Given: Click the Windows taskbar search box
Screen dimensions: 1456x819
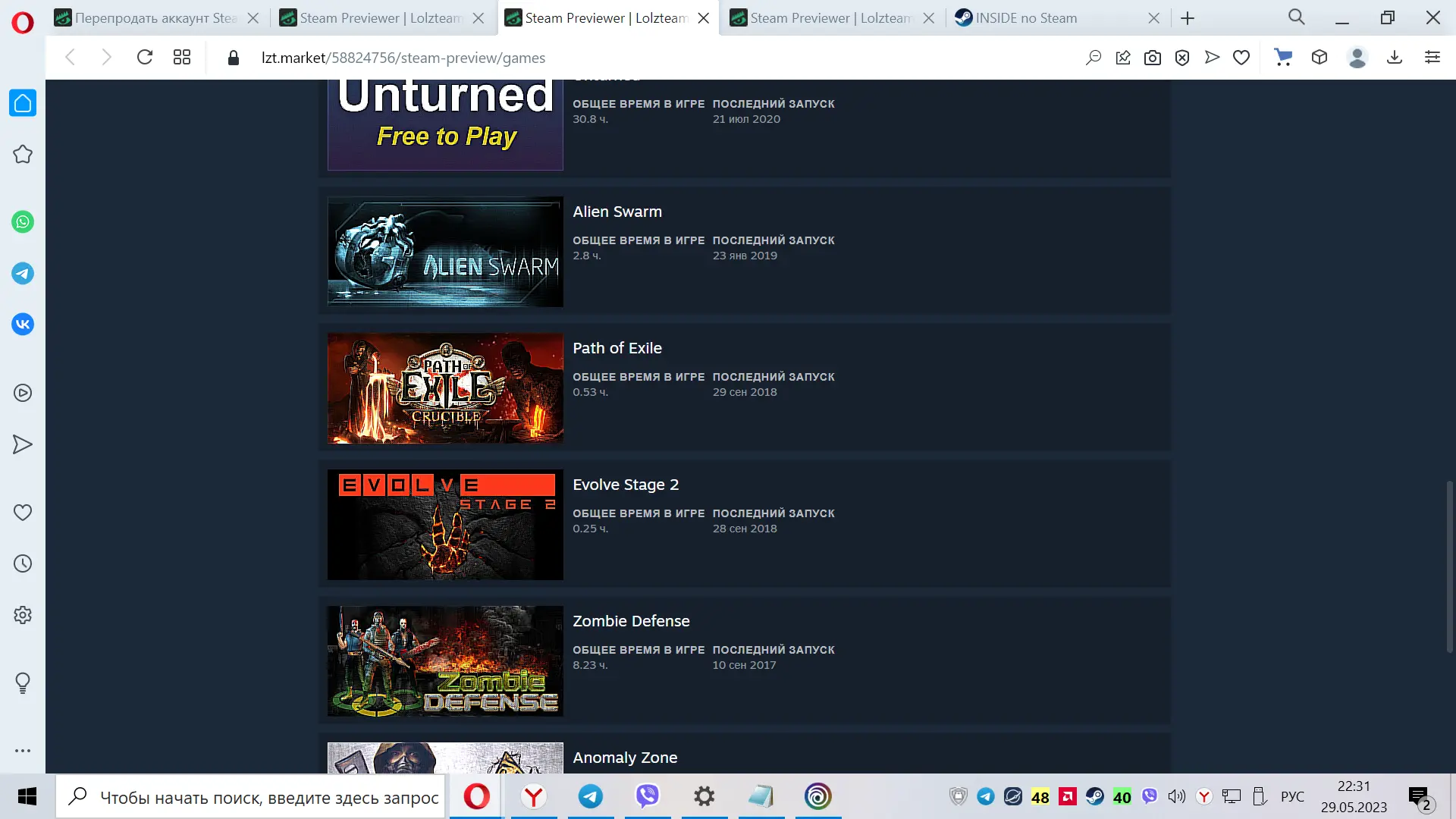Looking at the screenshot, I should click(250, 797).
